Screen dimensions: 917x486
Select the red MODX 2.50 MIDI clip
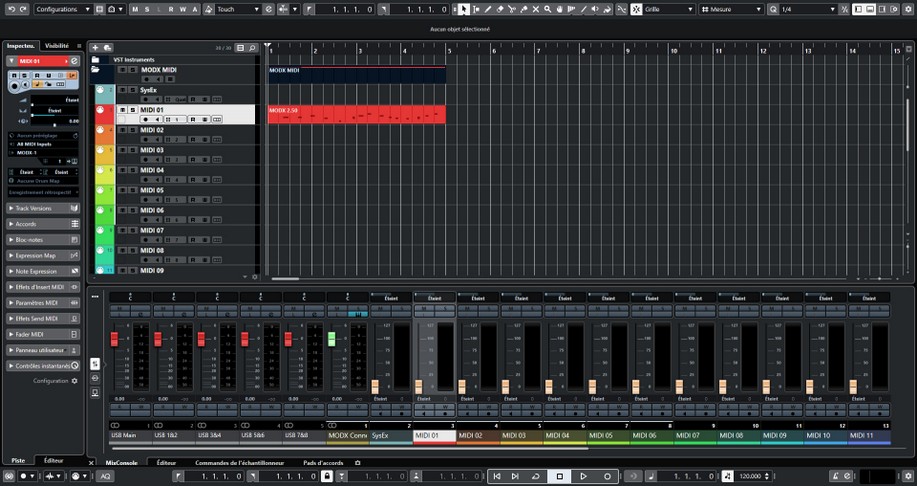pos(356,116)
